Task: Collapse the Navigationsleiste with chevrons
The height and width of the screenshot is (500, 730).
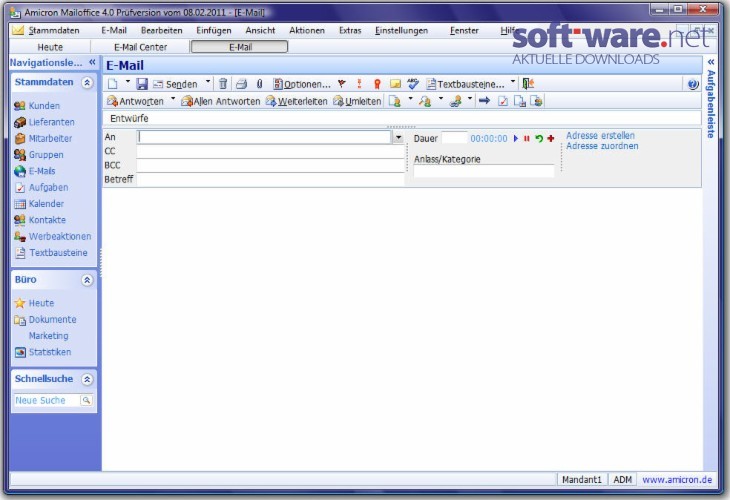Action: (92, 62)
